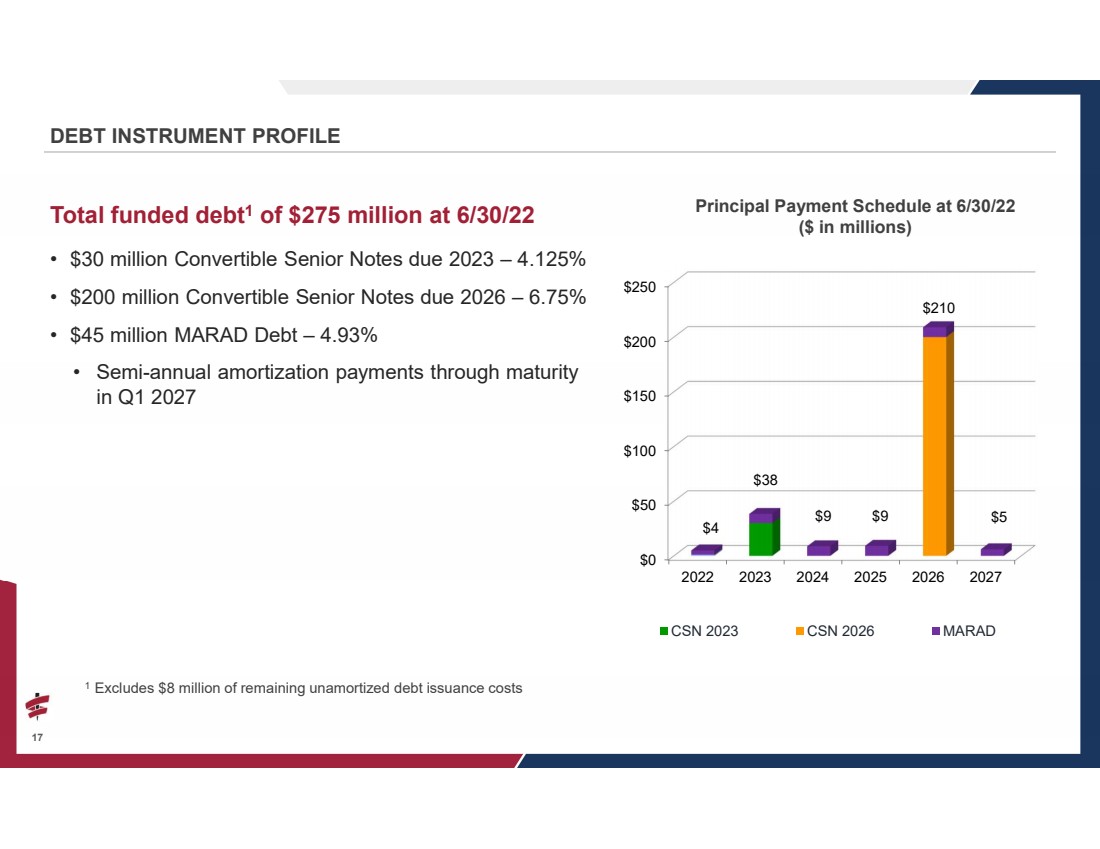Click the $4 data label above the 2022 bar
This screenshot has height=849, width=1100.
tap(711, 528)
